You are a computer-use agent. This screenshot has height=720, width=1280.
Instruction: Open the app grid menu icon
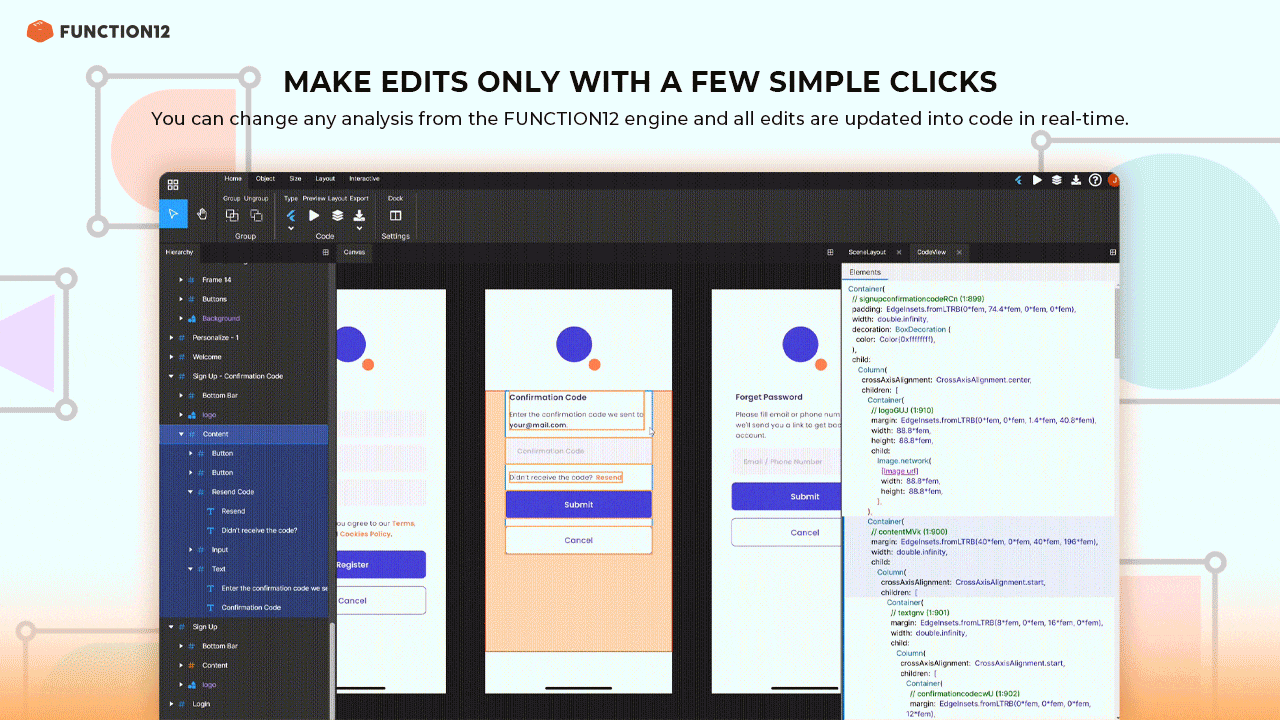(x=173, y=185)
